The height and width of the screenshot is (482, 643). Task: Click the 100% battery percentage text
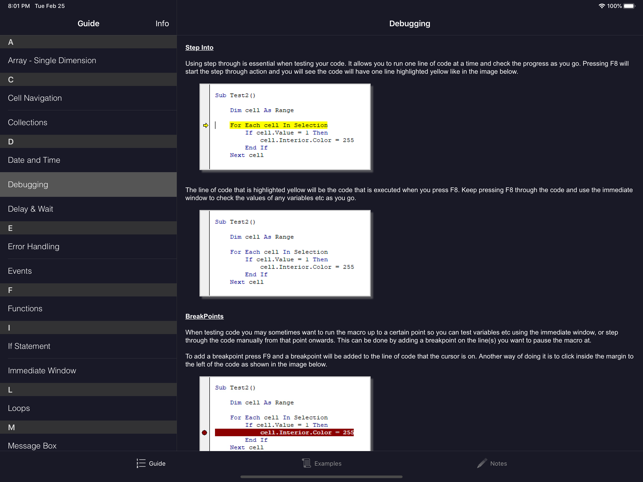614,6
